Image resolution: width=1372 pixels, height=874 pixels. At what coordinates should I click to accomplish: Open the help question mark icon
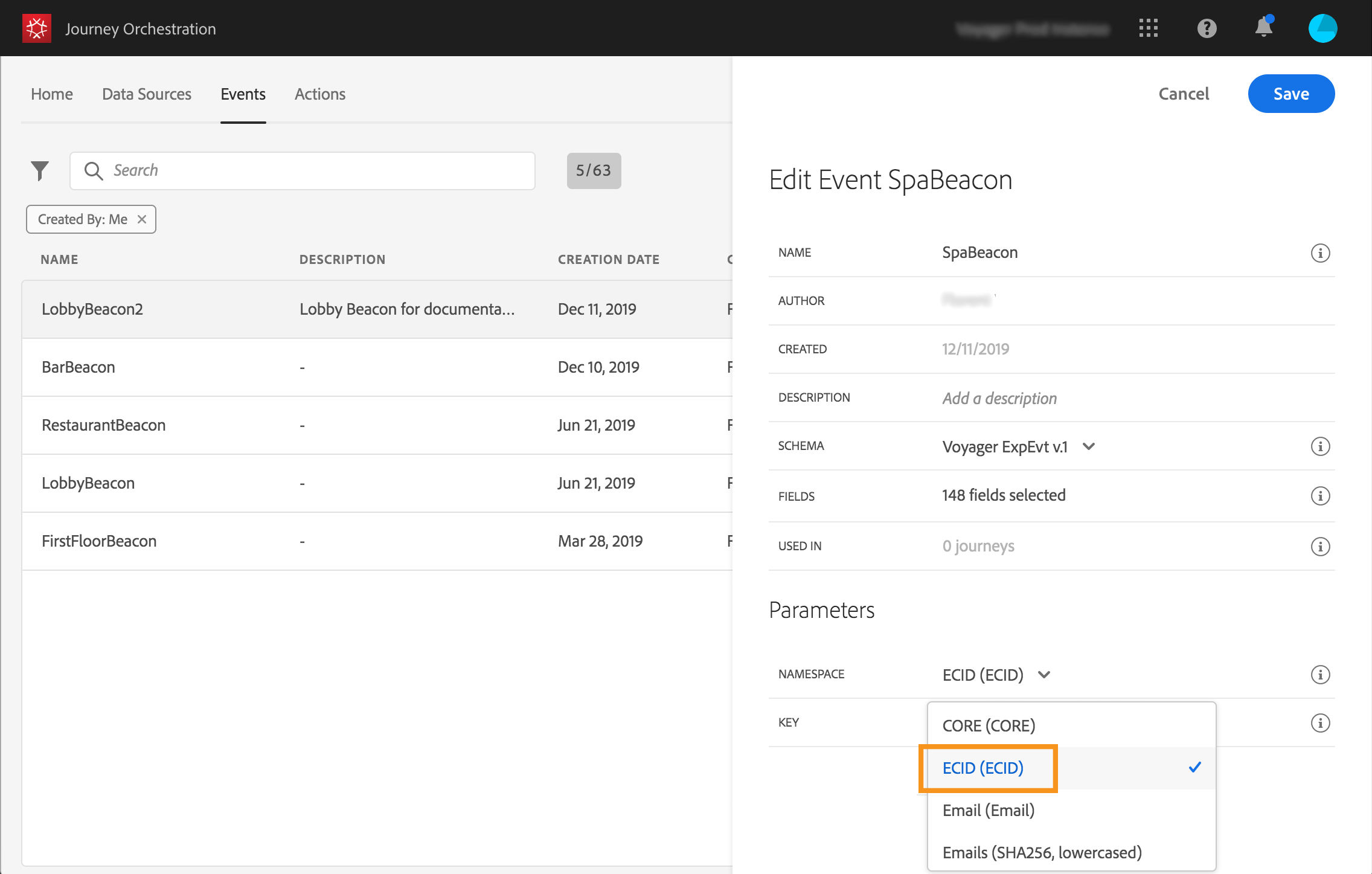pyautogui.click(x=1207, y=28)
